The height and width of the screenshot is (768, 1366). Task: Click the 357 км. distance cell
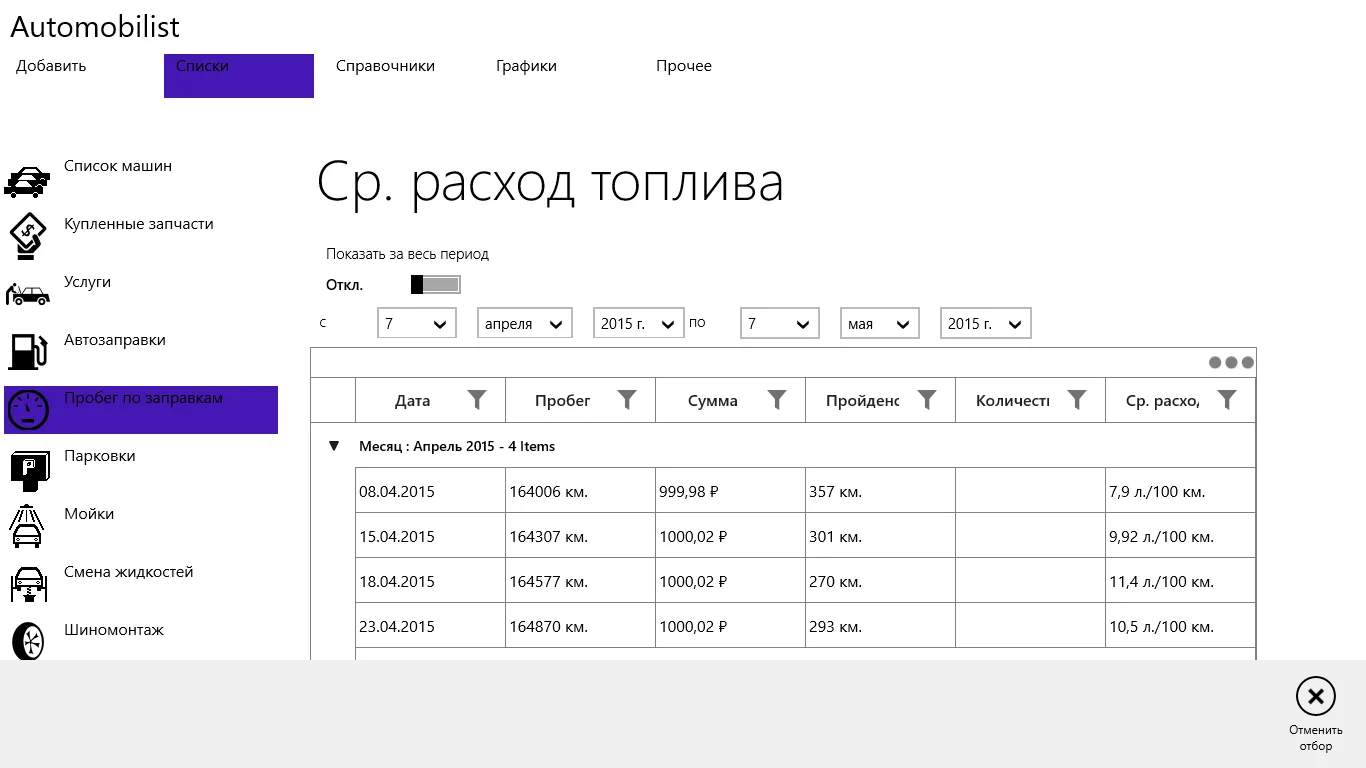coord(881,491)
